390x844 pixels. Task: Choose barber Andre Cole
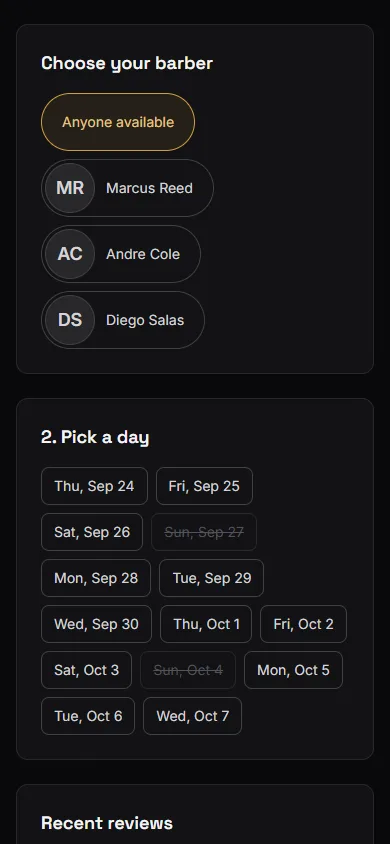[x=121, y=254]
